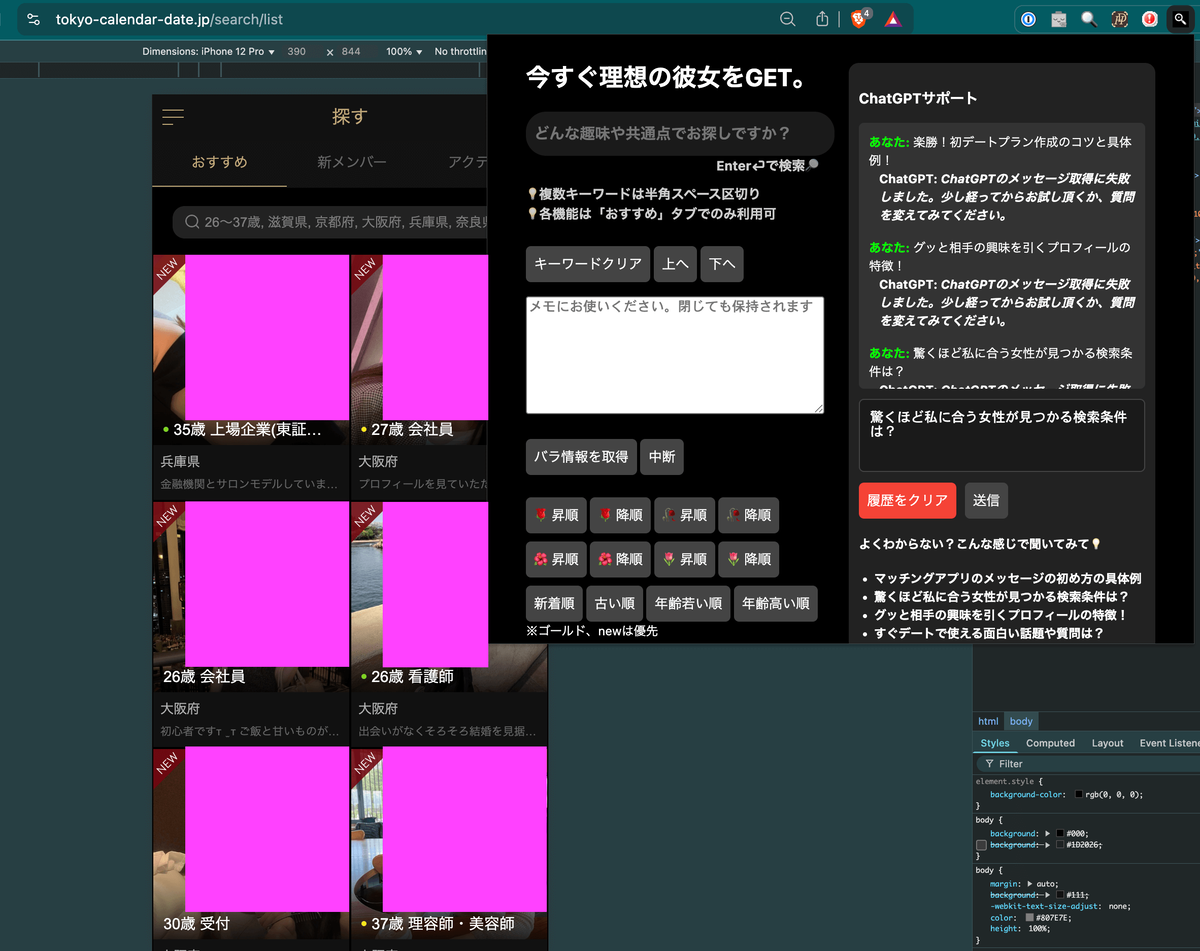This screenshot has height=951, width=1200.
Task: Click the tulip 降順 sort button
Action: coord(748,559)
